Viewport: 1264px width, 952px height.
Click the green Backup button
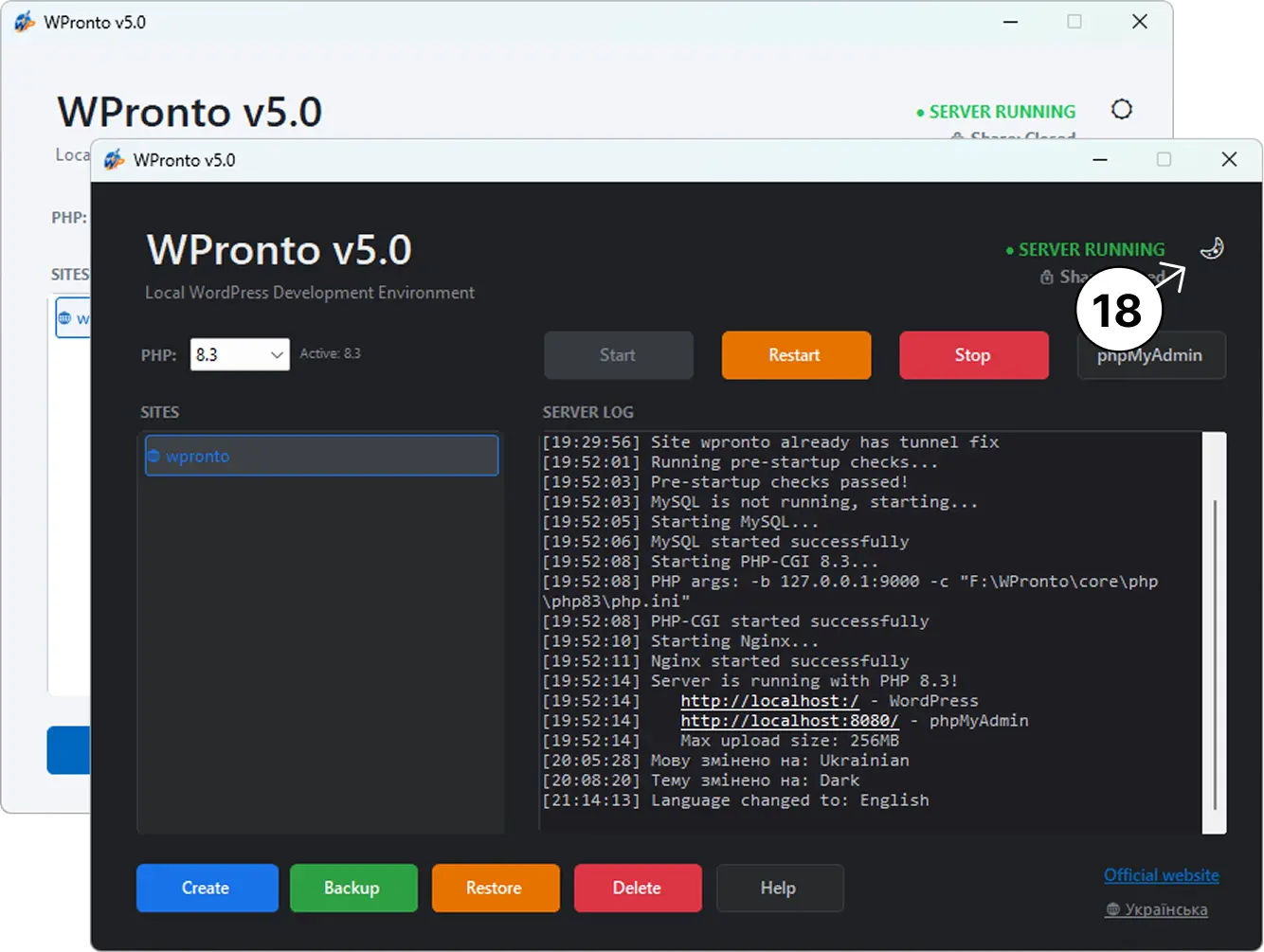coord(352,888)
